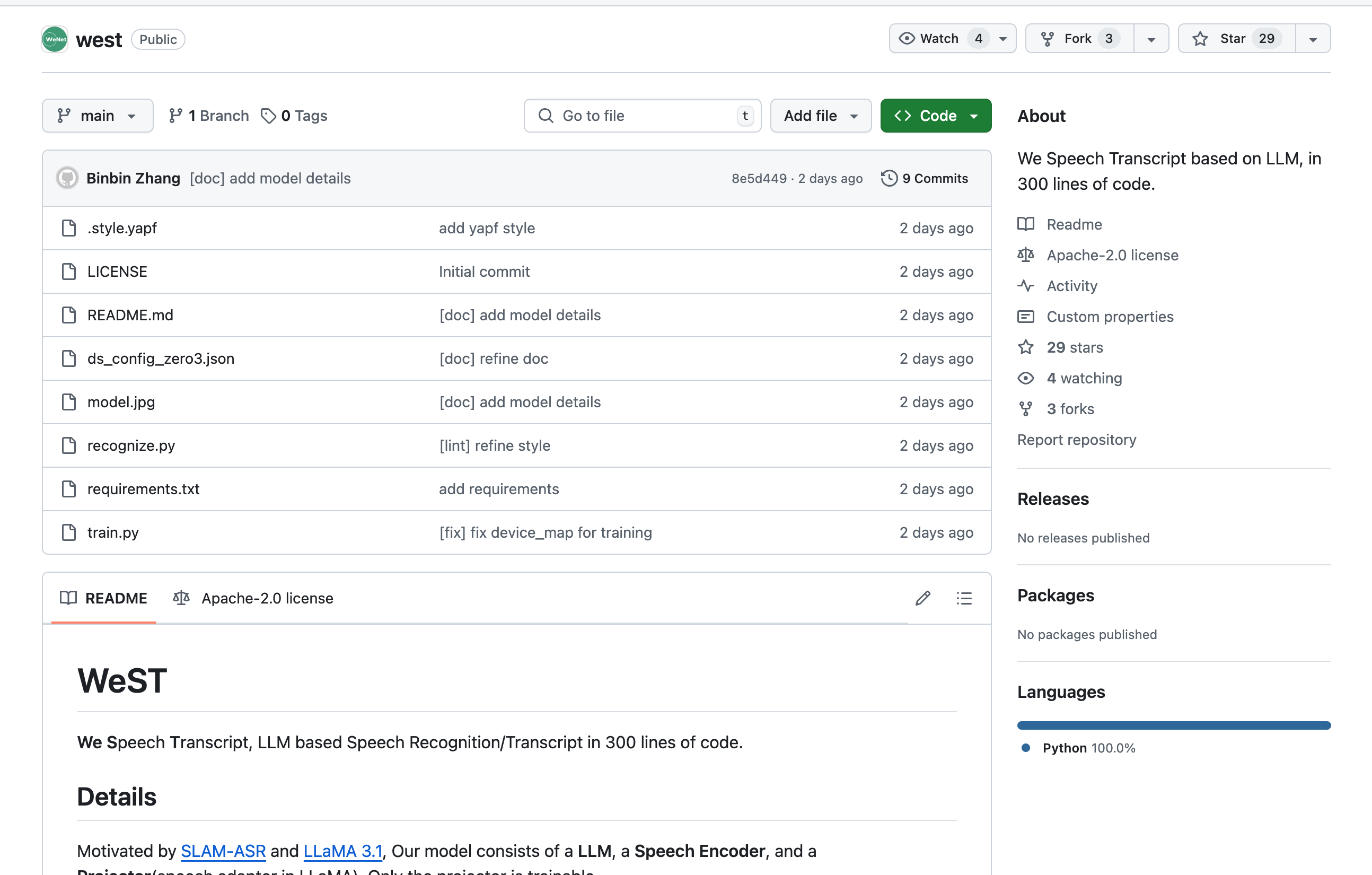Screen dimensions: 1372x875
Task: Open '[fix] fix device_map for training' commit
Action: 546,532
